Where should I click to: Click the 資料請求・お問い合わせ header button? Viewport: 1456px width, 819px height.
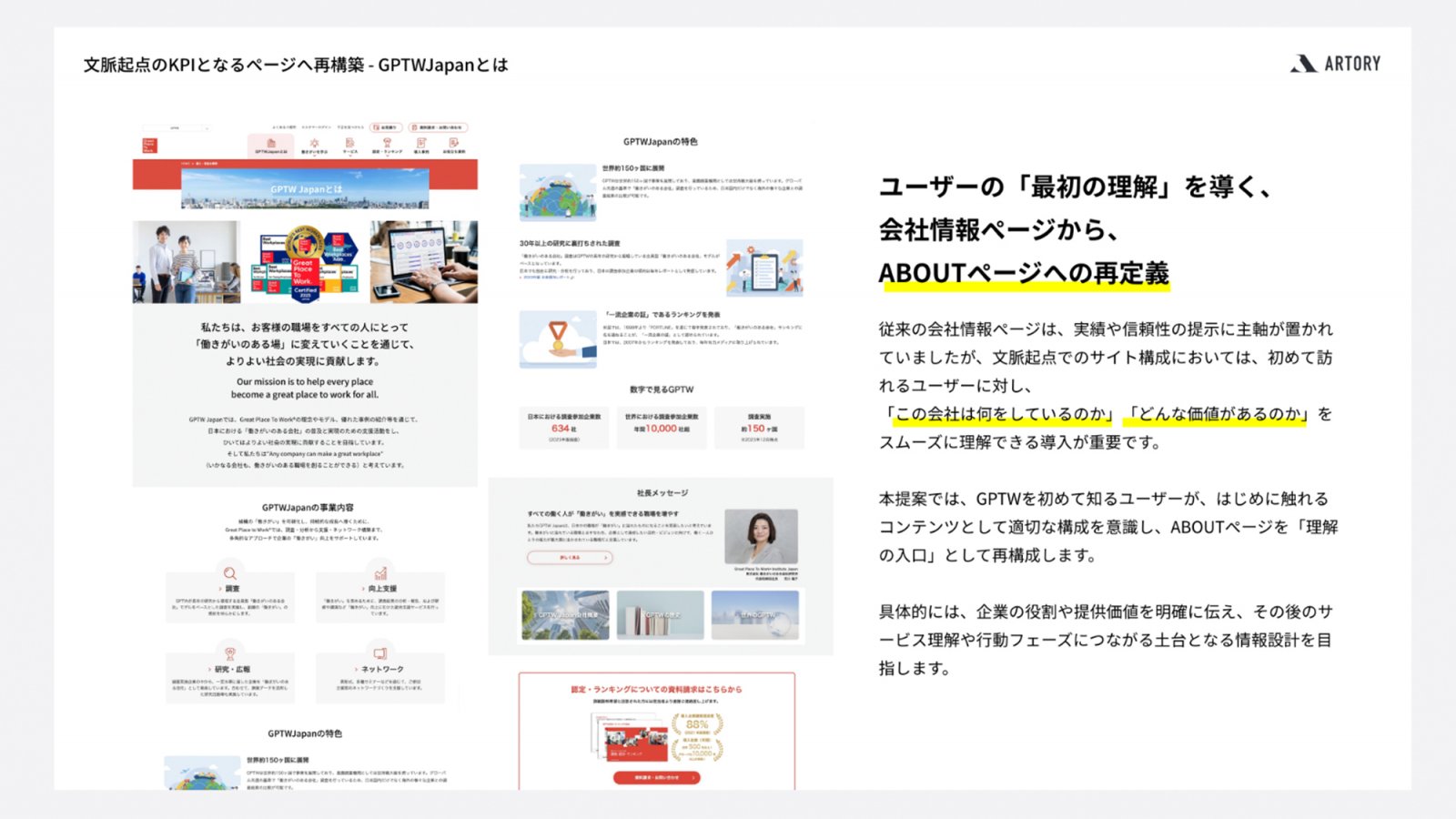[439, 127]
